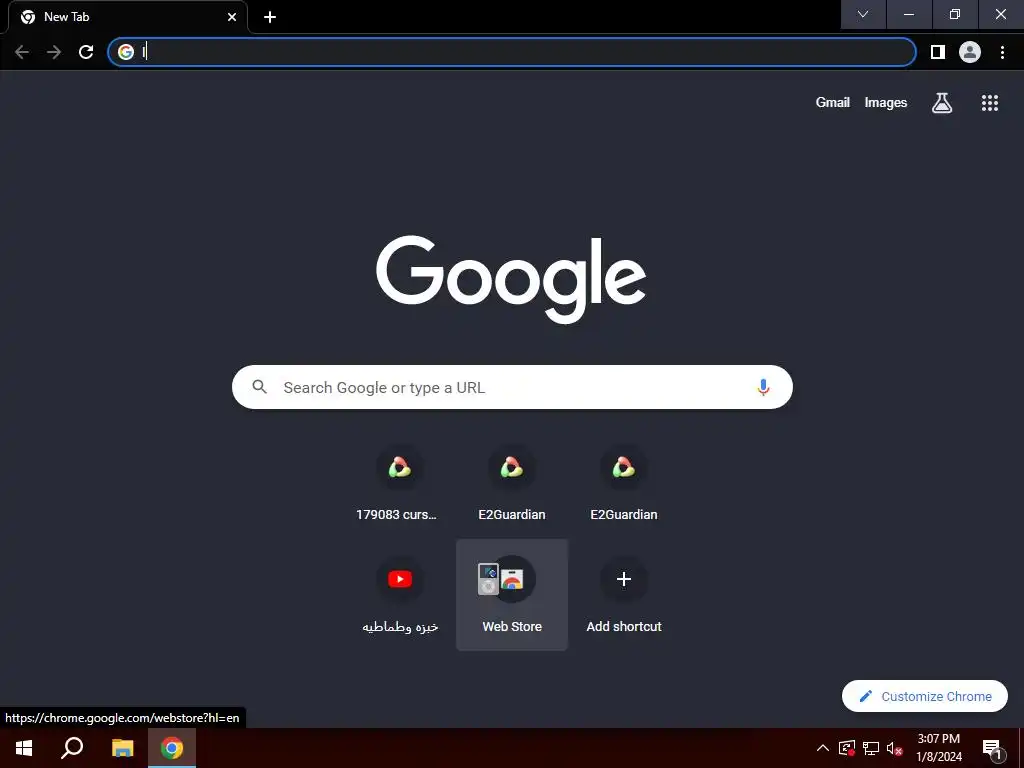The image size is (1024, 768).
Task: Click the Google logo
Action: (511, 280)
